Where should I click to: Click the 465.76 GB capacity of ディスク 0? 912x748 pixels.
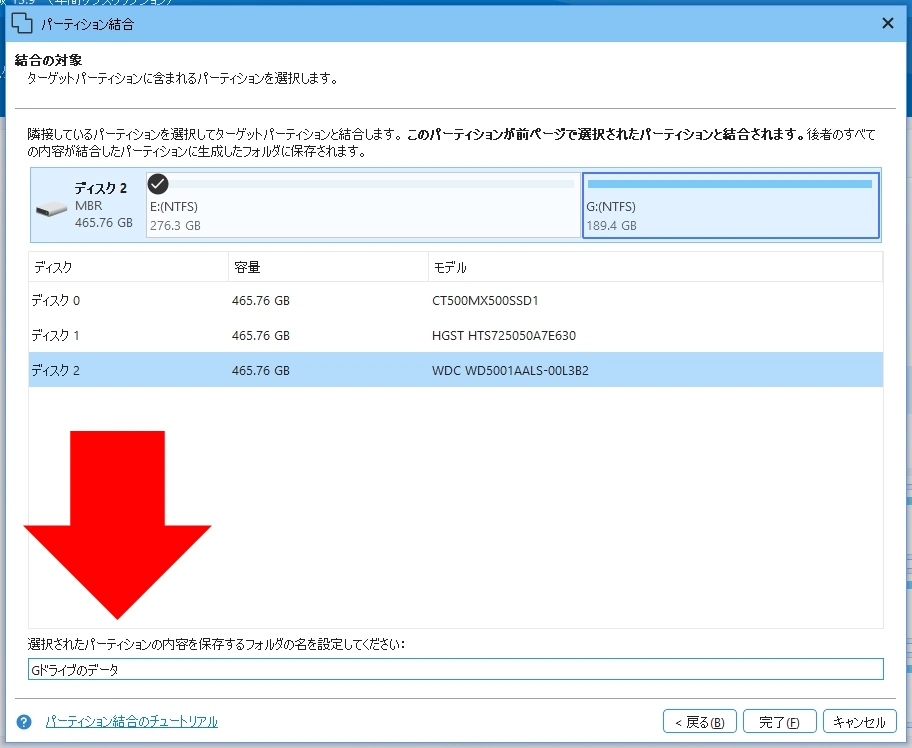261,301
